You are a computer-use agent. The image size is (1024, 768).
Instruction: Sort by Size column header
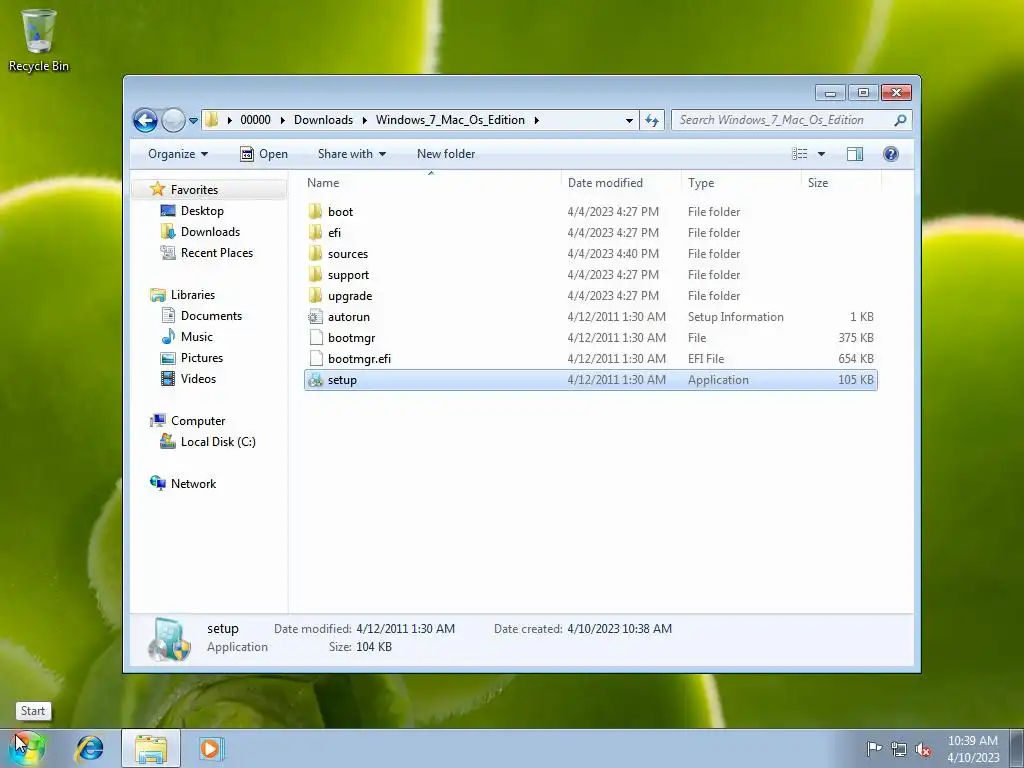[841, 183]
